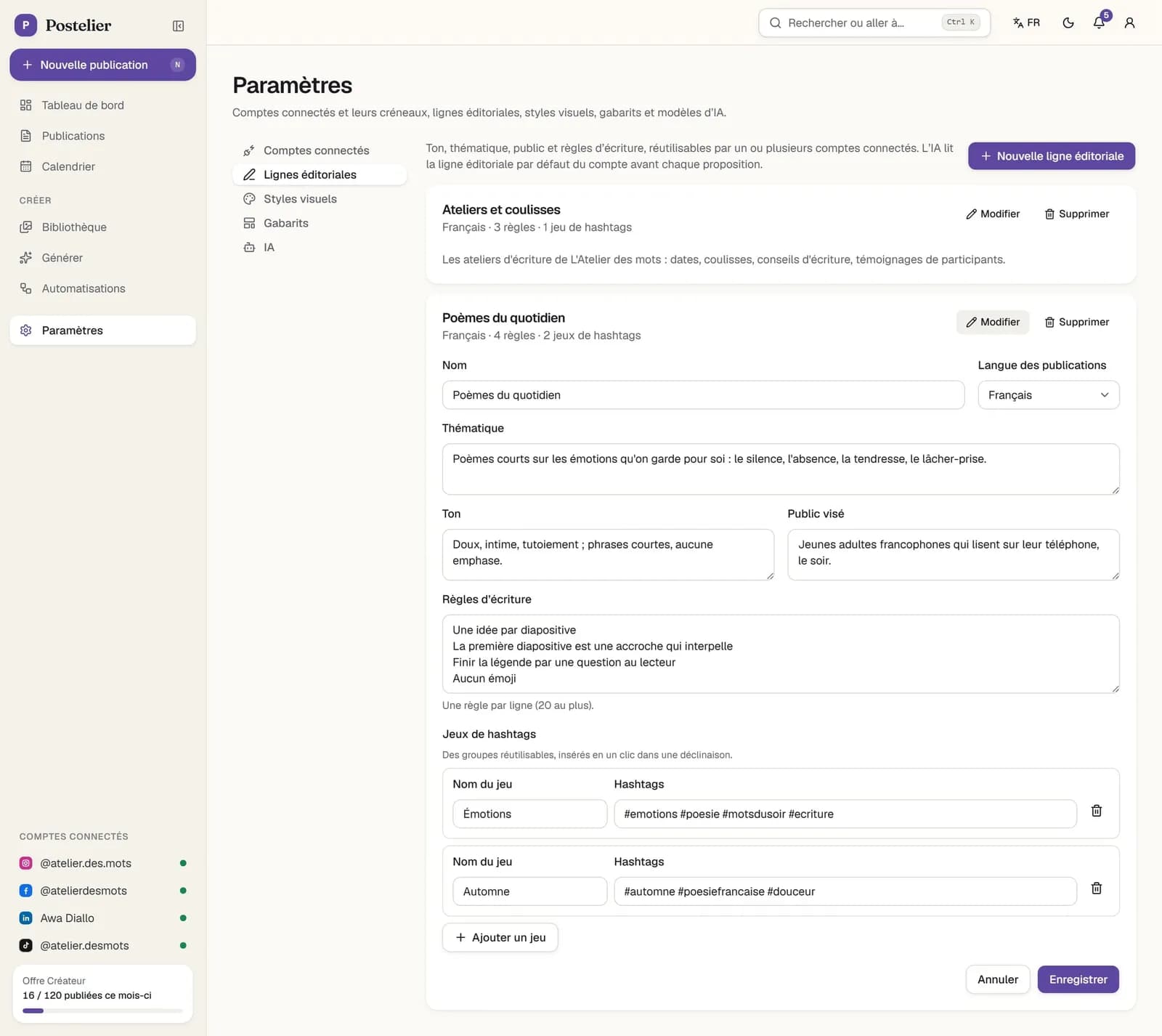Click the Règles d'écriture text area

coord(781,654)
